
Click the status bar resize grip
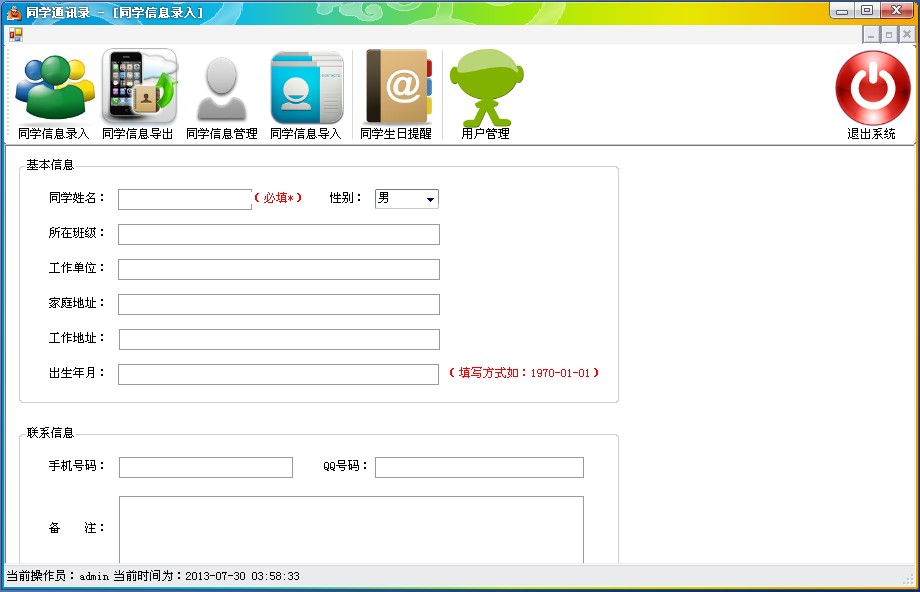[x=908, y=579]
